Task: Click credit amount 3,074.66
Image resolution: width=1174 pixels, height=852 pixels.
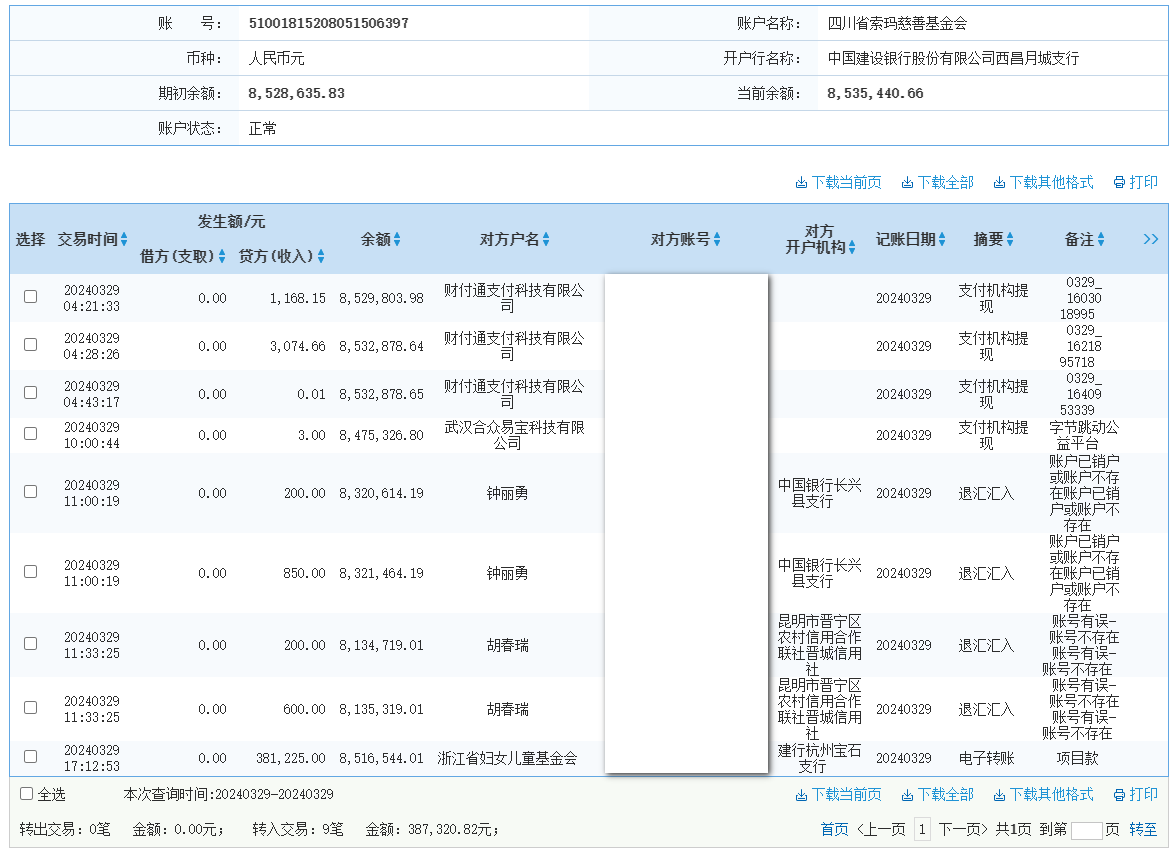Action: [x=298, y=347]
